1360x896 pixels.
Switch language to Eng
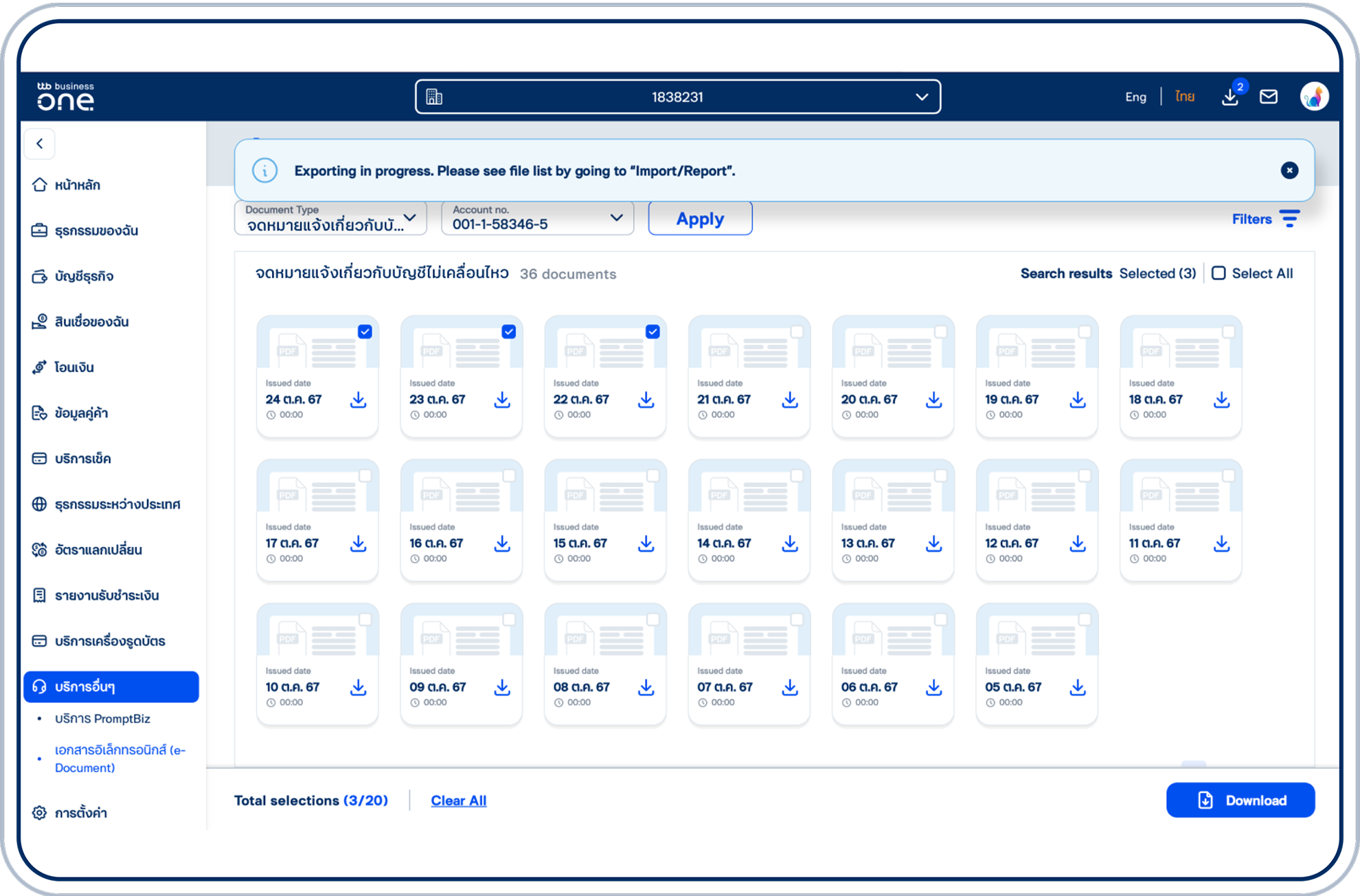1135,97
